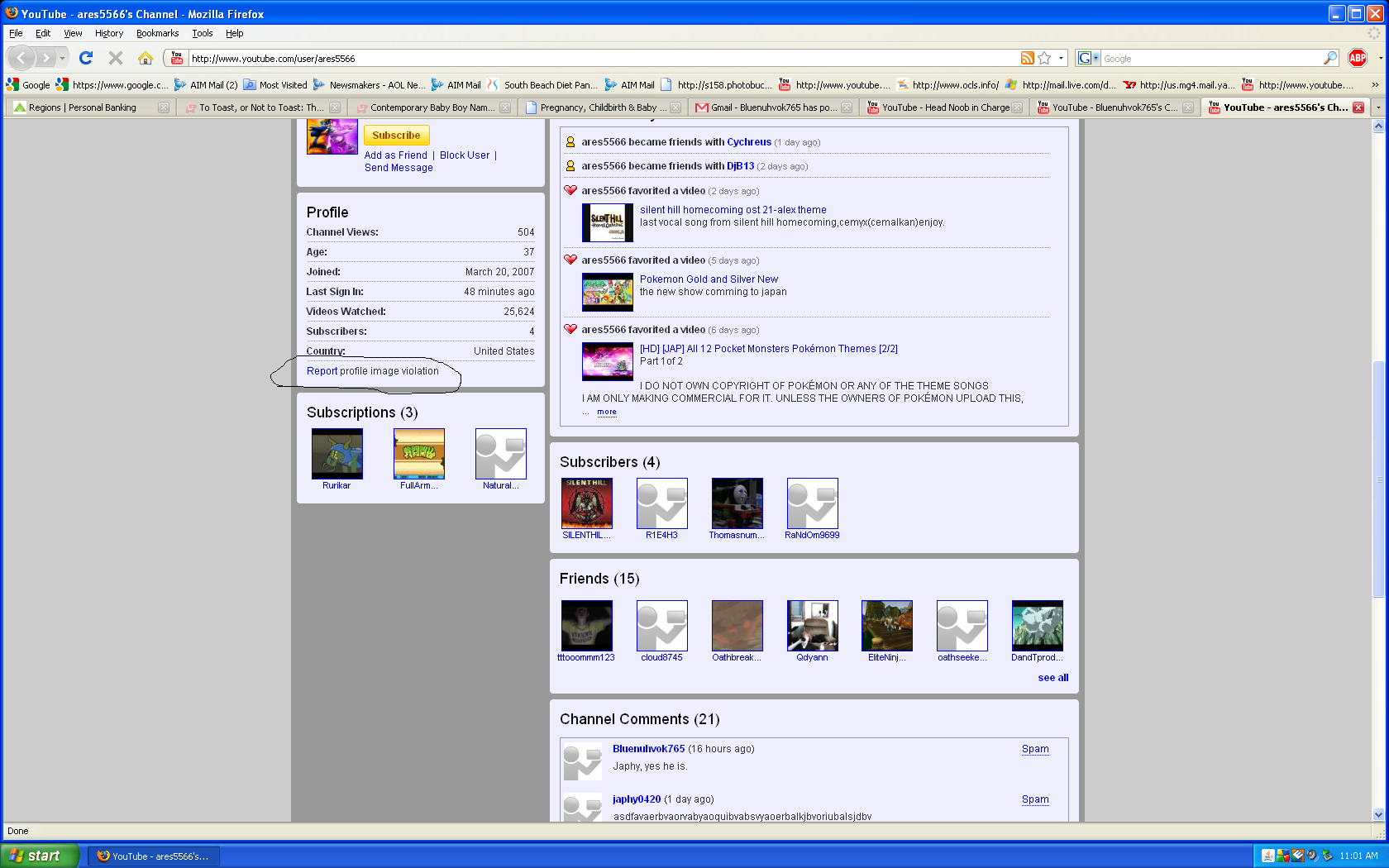Mark Bluenuhvok765's comment as Spam
This screenshot has width=1389, height=868.
1035,749
